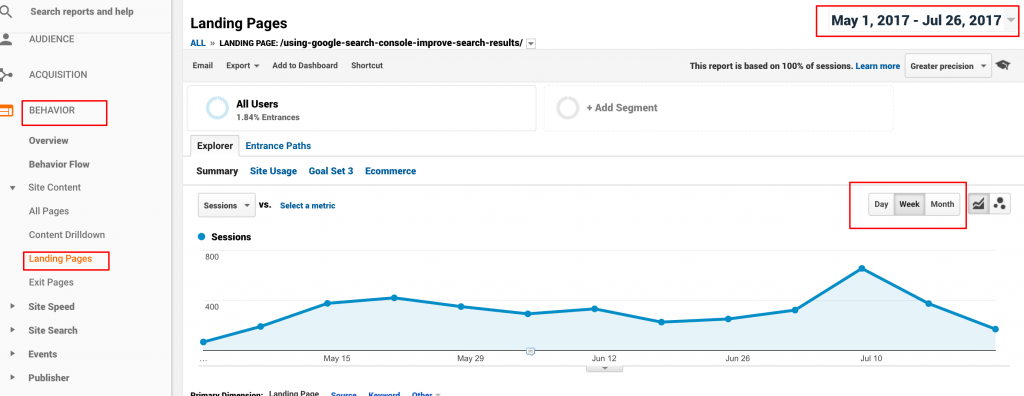
Task: Switch to line chart view icon
Action: (x=978, y=205)
